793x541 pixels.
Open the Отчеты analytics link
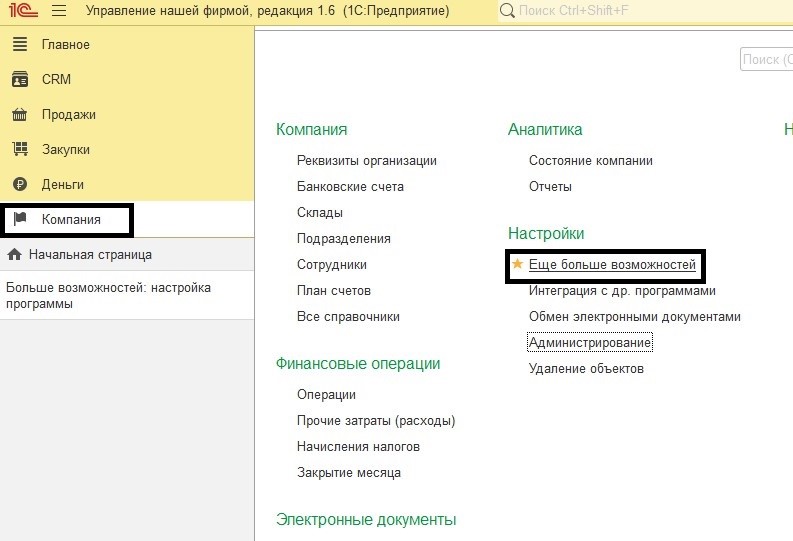550,187
